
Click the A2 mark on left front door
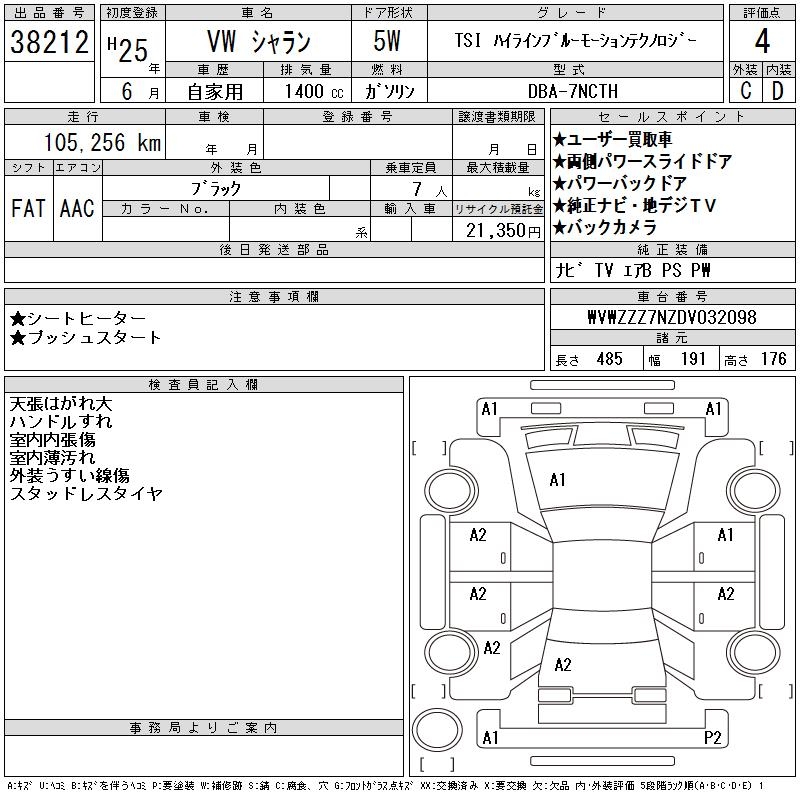pyautogui.click(x=478, y=535)
